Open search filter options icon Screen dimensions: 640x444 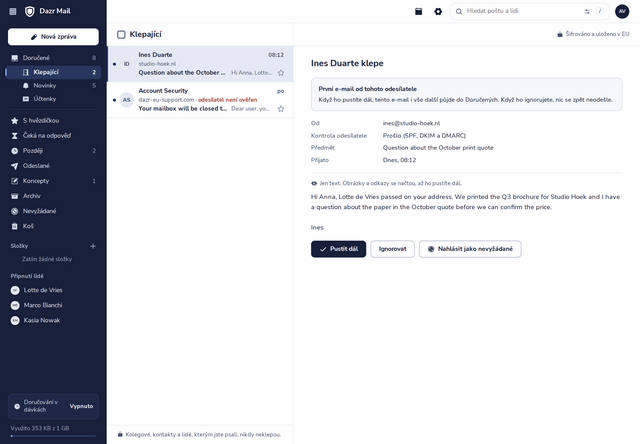pyautogui.click(x=587, y=11)
